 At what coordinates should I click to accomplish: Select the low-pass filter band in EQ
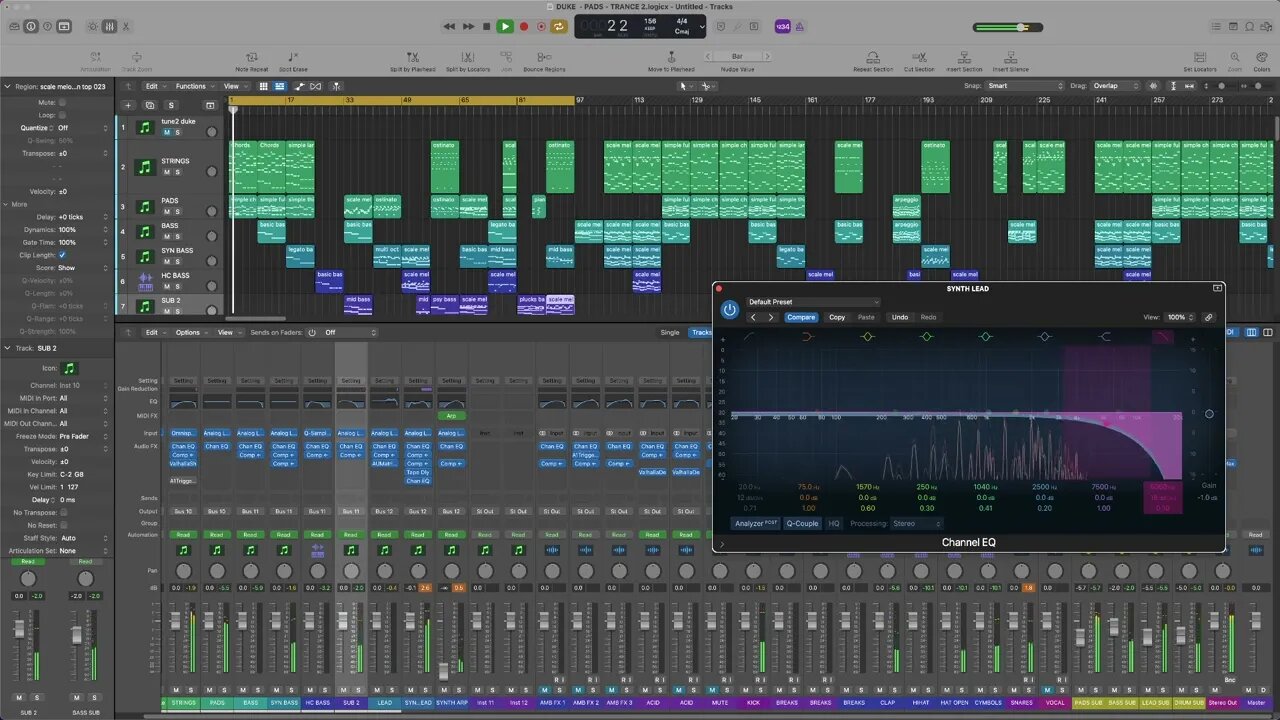click(1163, 337)
